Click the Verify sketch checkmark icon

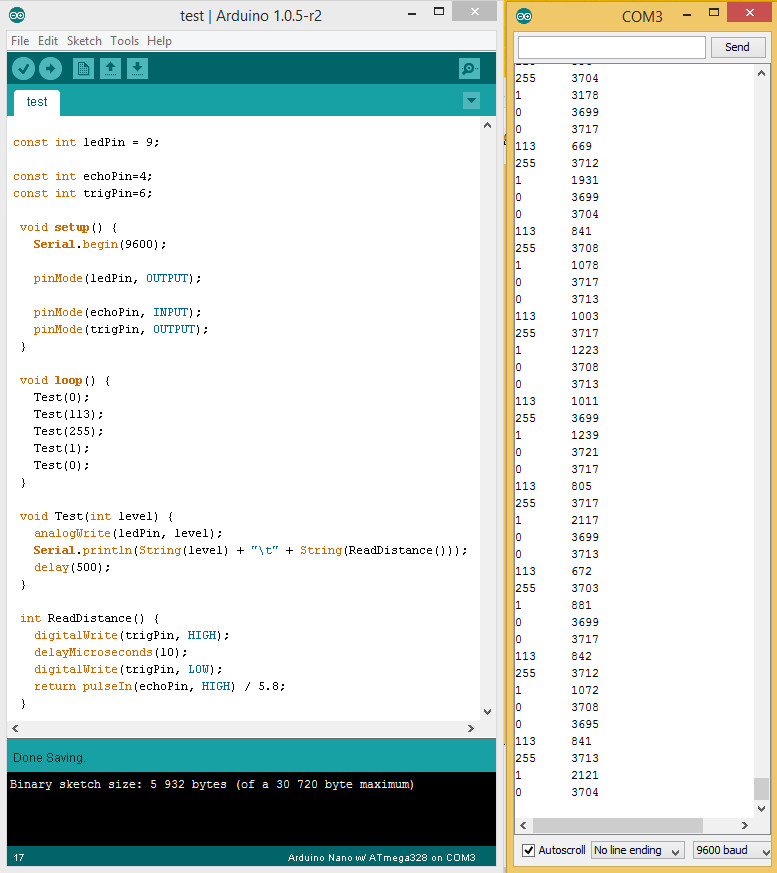click(x=23, y=69)
